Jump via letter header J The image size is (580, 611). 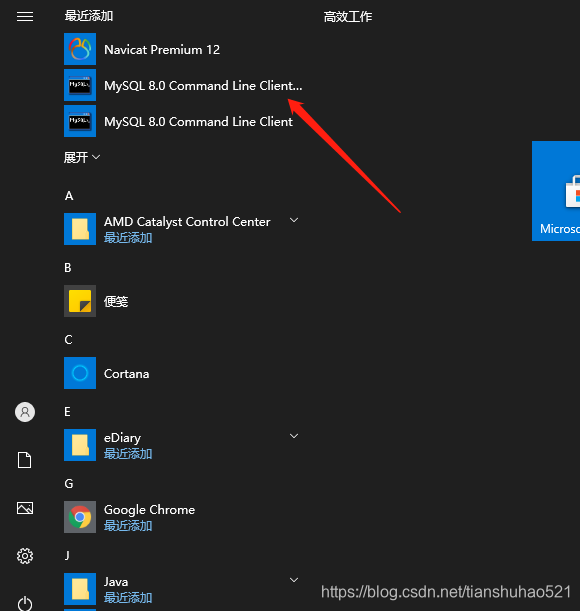(67, 555)
